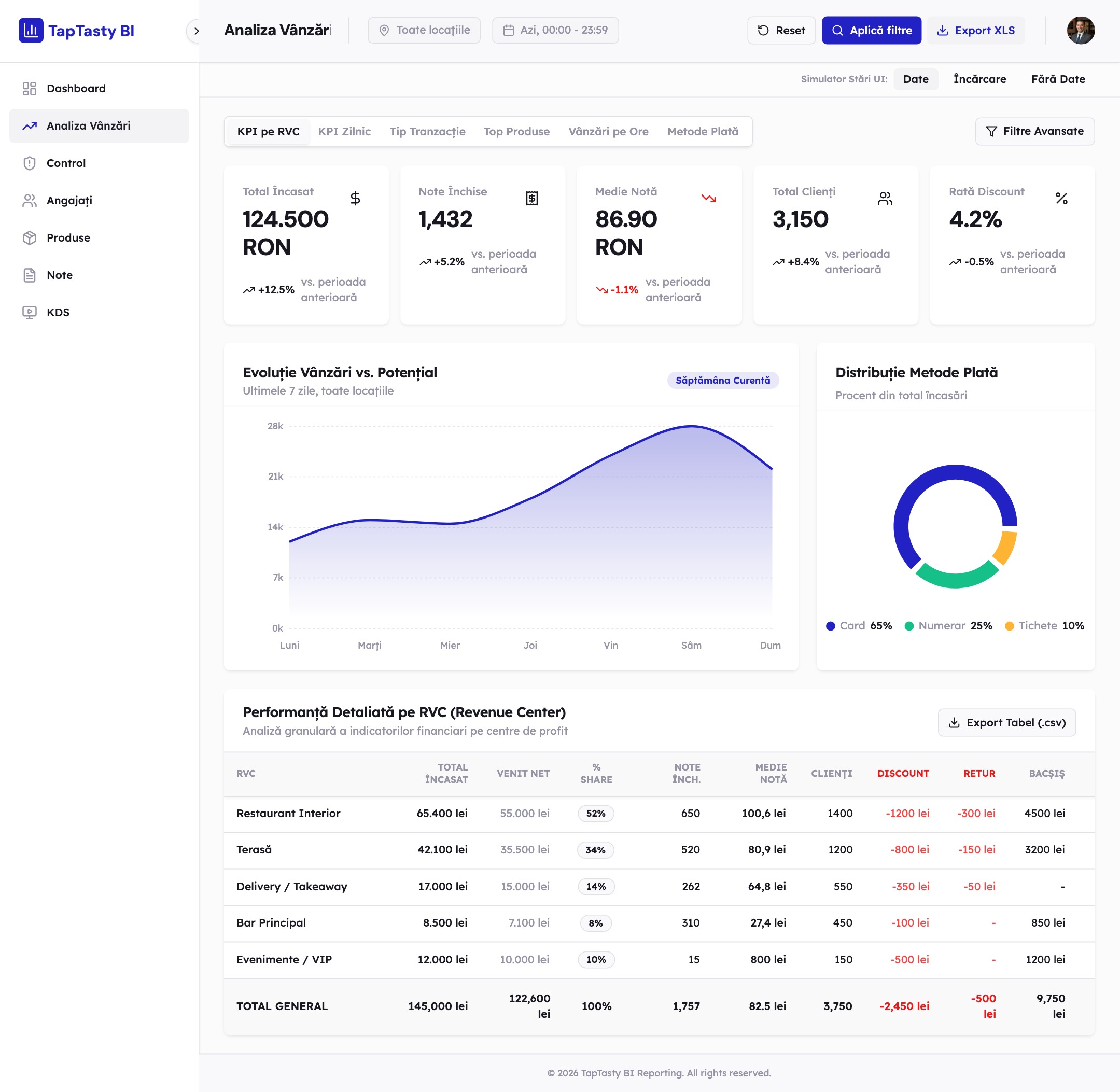Screen dimensions: 1120x1092
Task: Open the Vânzări pe Ore tab
Action: coord(608,131)
